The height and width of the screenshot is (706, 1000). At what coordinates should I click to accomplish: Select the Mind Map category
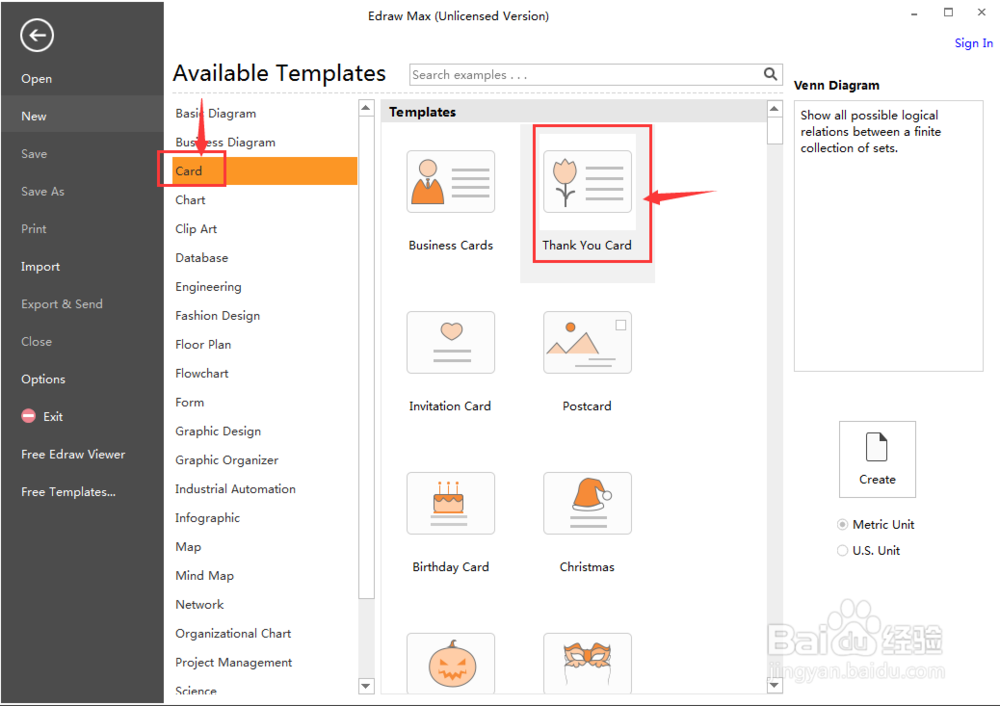point(205,575)
